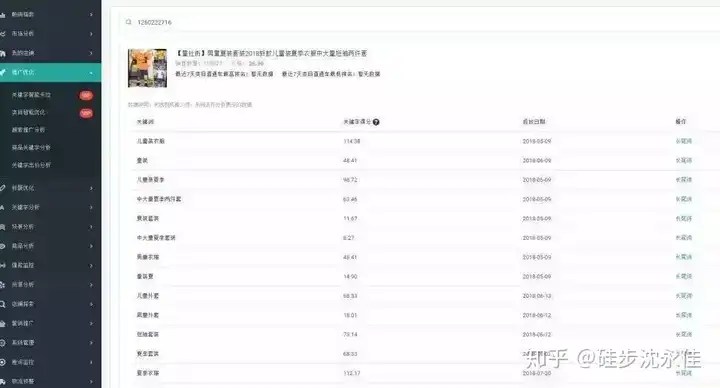The width and height of the screenshot is (720, 388).
Task: Click the paper plane icon on the highlighted sidebar item
Action: pyautogui.click(x=3, y=72)
